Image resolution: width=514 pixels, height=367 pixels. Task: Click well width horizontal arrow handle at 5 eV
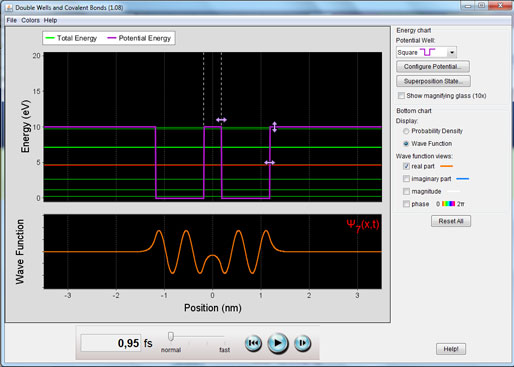click(x=269, y=163)
